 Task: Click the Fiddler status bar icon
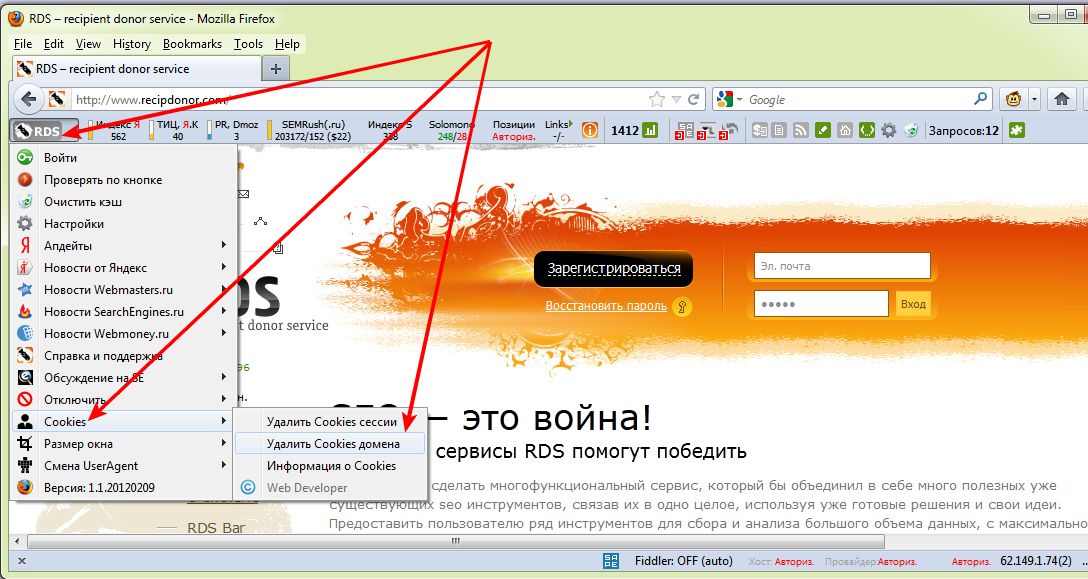pos(611,561)
